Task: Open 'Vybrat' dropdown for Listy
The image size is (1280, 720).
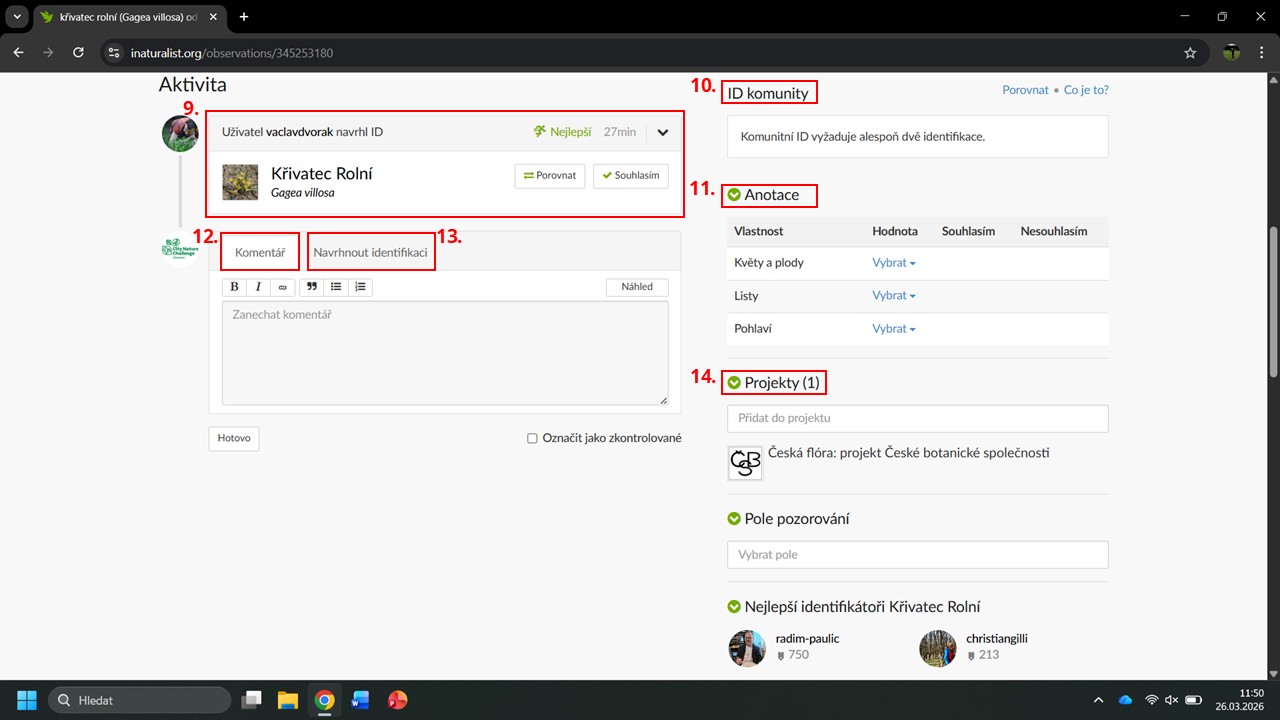Action: click(x=893, y=296)
